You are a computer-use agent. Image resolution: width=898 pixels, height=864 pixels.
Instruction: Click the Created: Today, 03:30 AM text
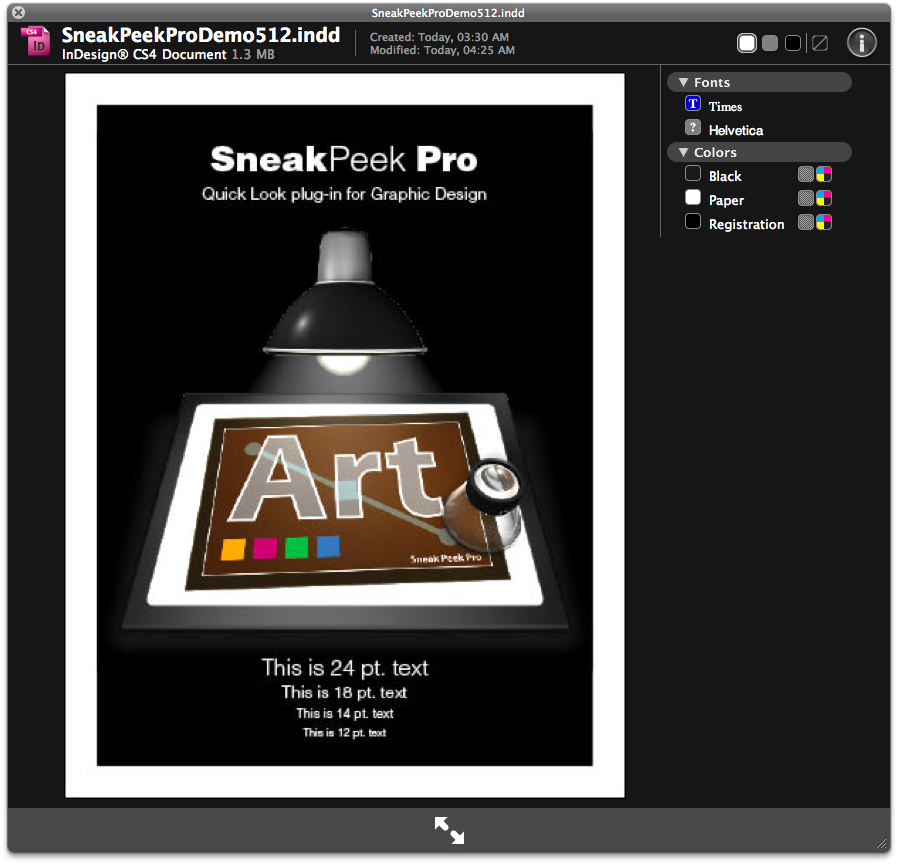click(x=439, y=37)
